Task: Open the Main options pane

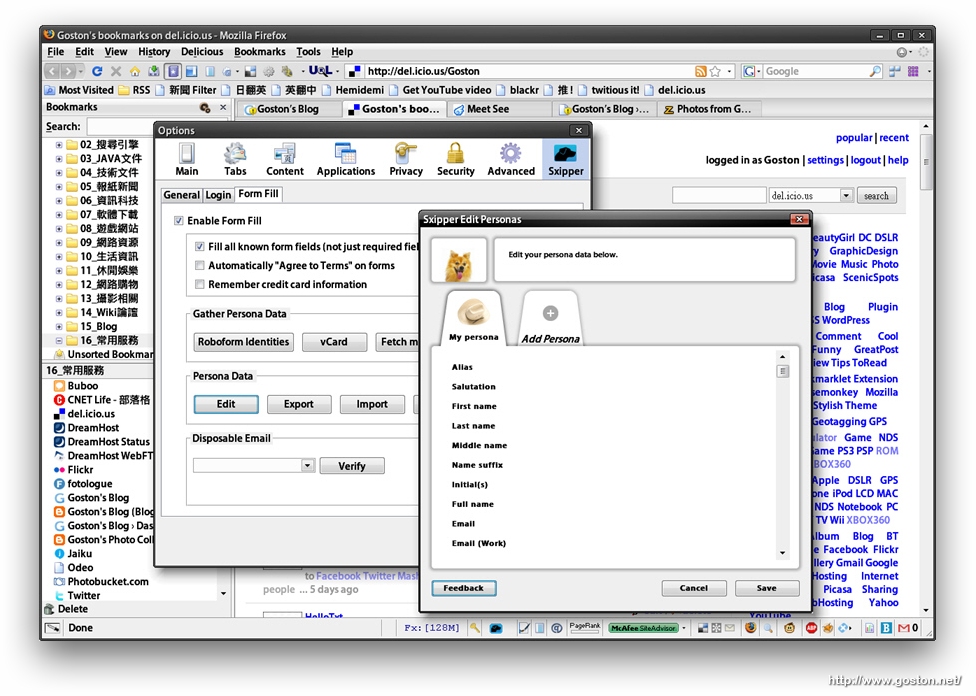Action: pyautogui.click(x=186, y=159)
